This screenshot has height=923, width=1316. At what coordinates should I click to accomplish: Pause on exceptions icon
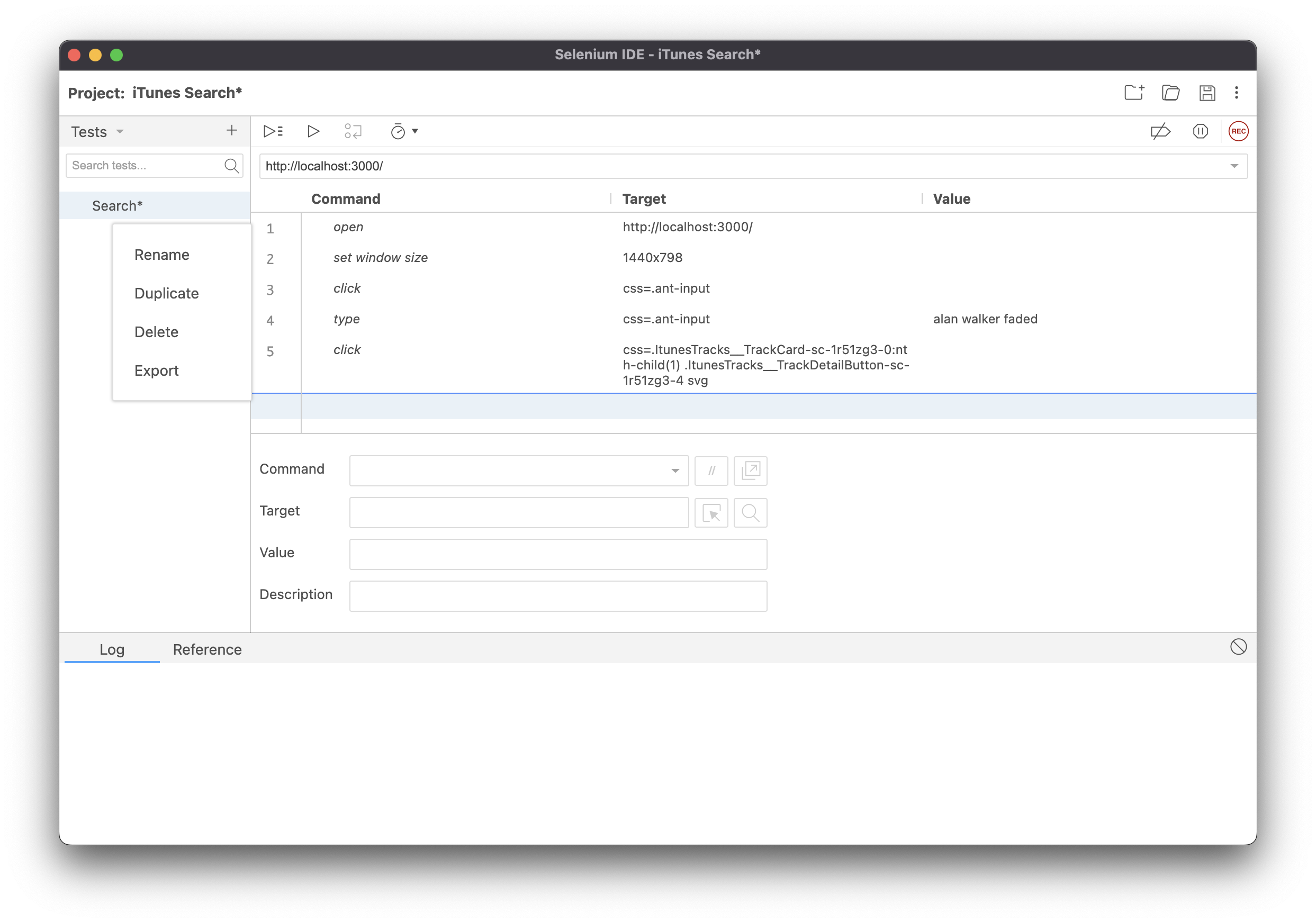[x=1200, y=131]
